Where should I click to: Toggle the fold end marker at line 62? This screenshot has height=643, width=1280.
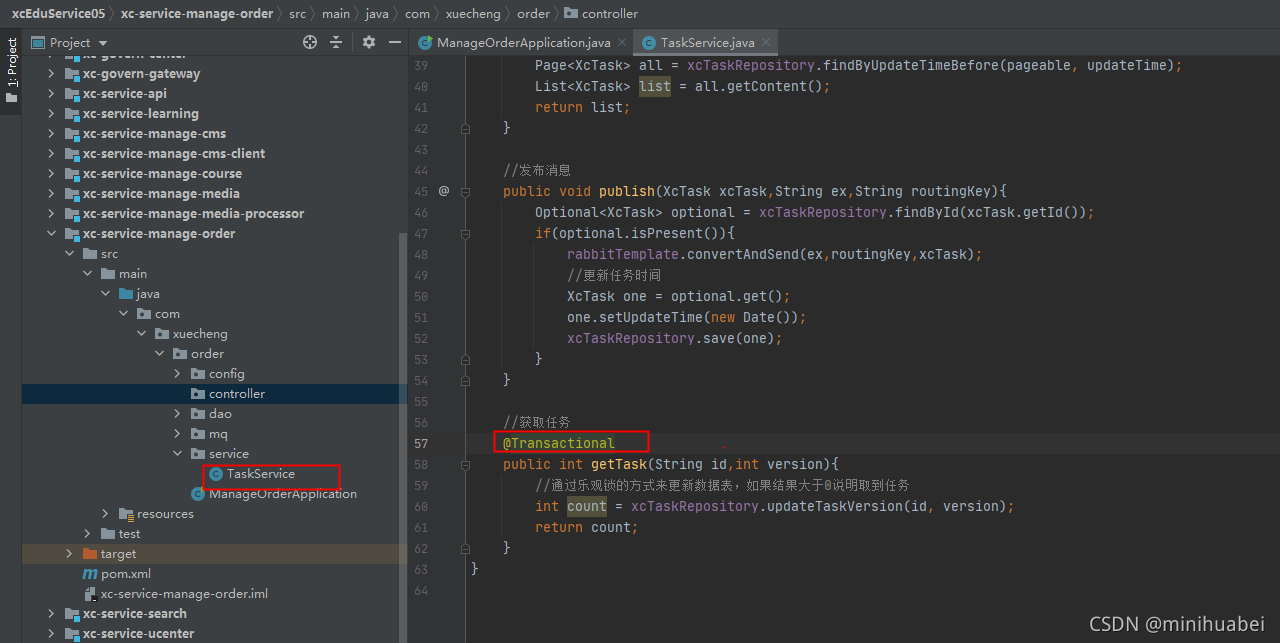[466, 548]
